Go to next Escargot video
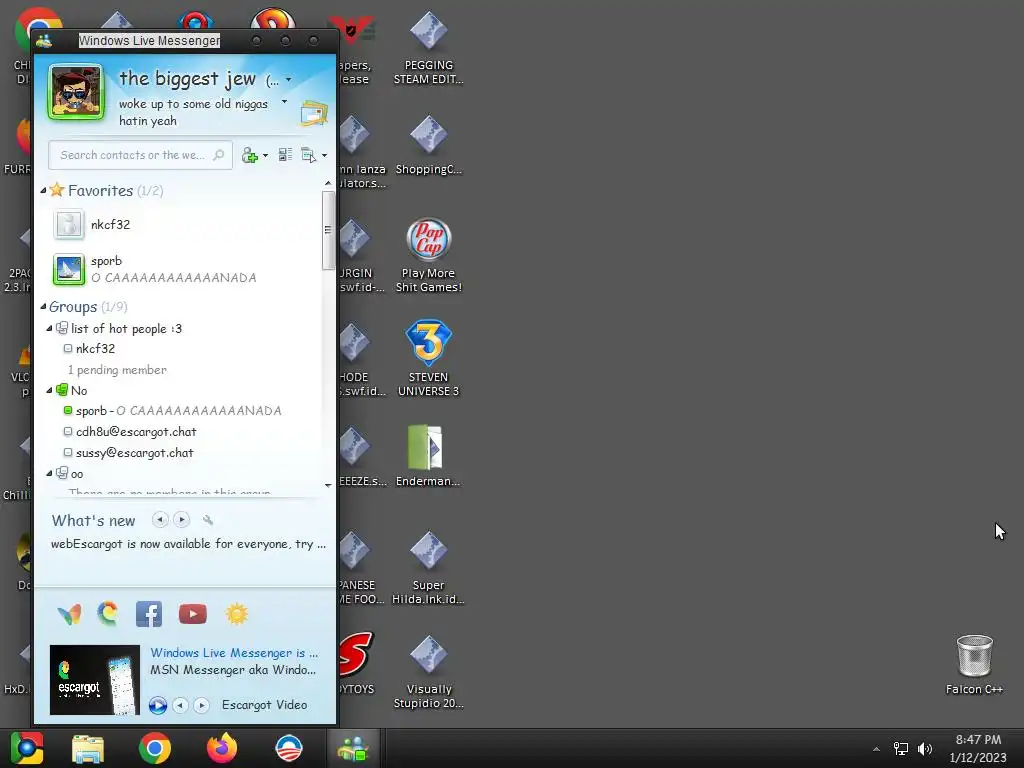This screenshot has width=1024, height=768. (201, 705)
